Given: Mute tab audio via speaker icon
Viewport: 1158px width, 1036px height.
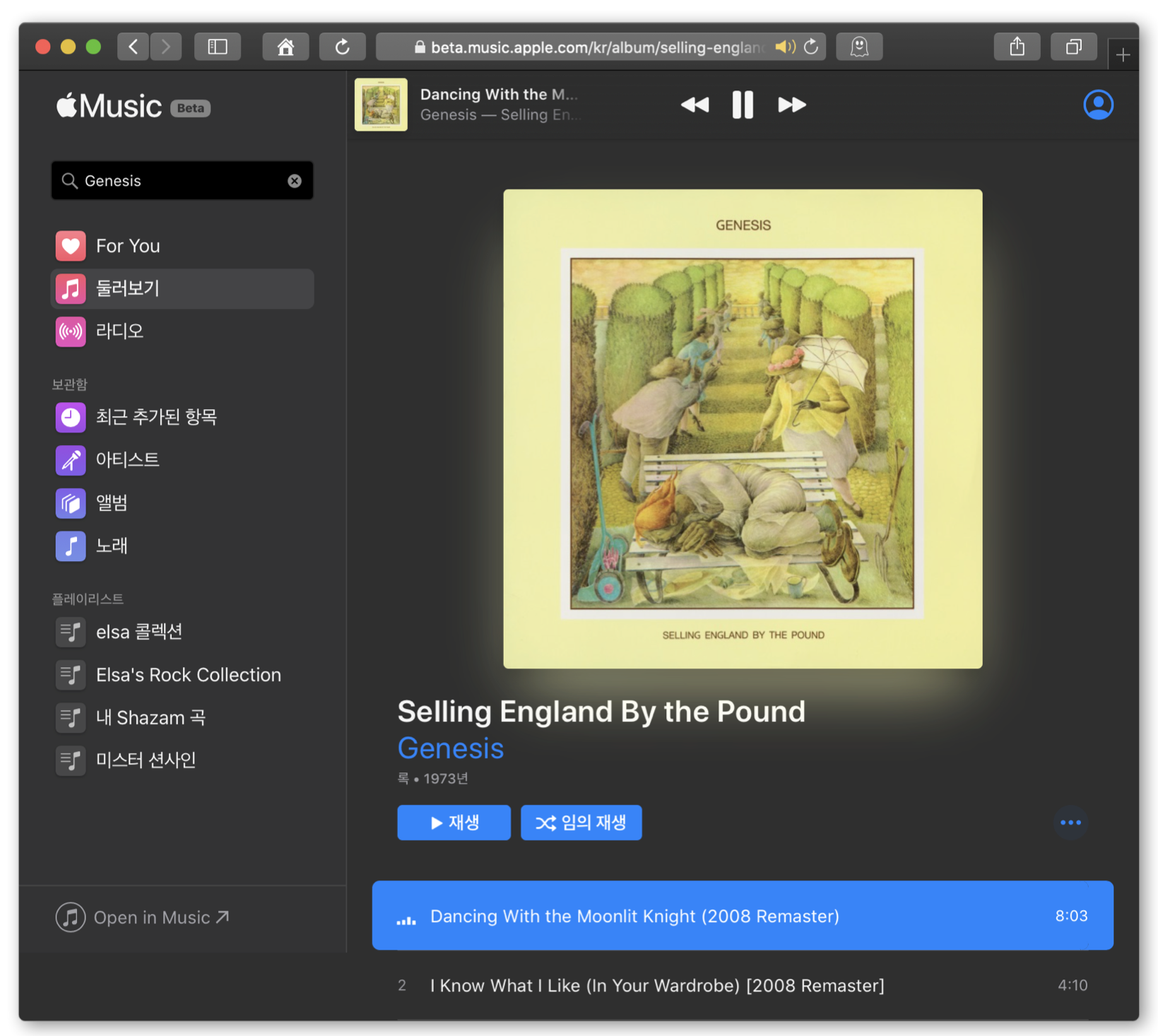Looking at the screenshot, I should (784, 47).
